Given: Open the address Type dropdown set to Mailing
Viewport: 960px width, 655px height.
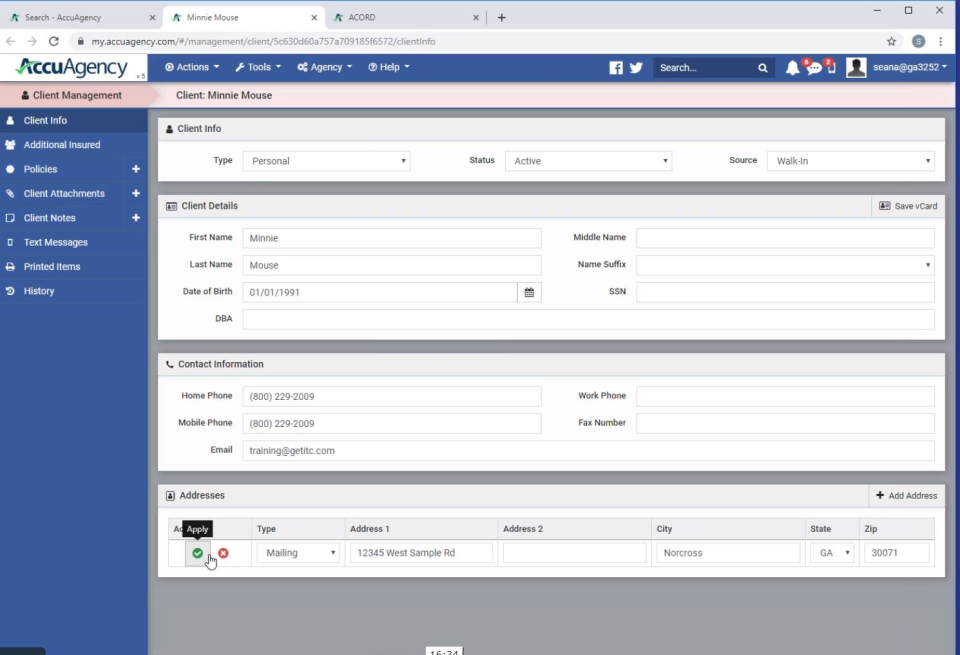Looking at the screenshot, I should [x=297, y=552].
